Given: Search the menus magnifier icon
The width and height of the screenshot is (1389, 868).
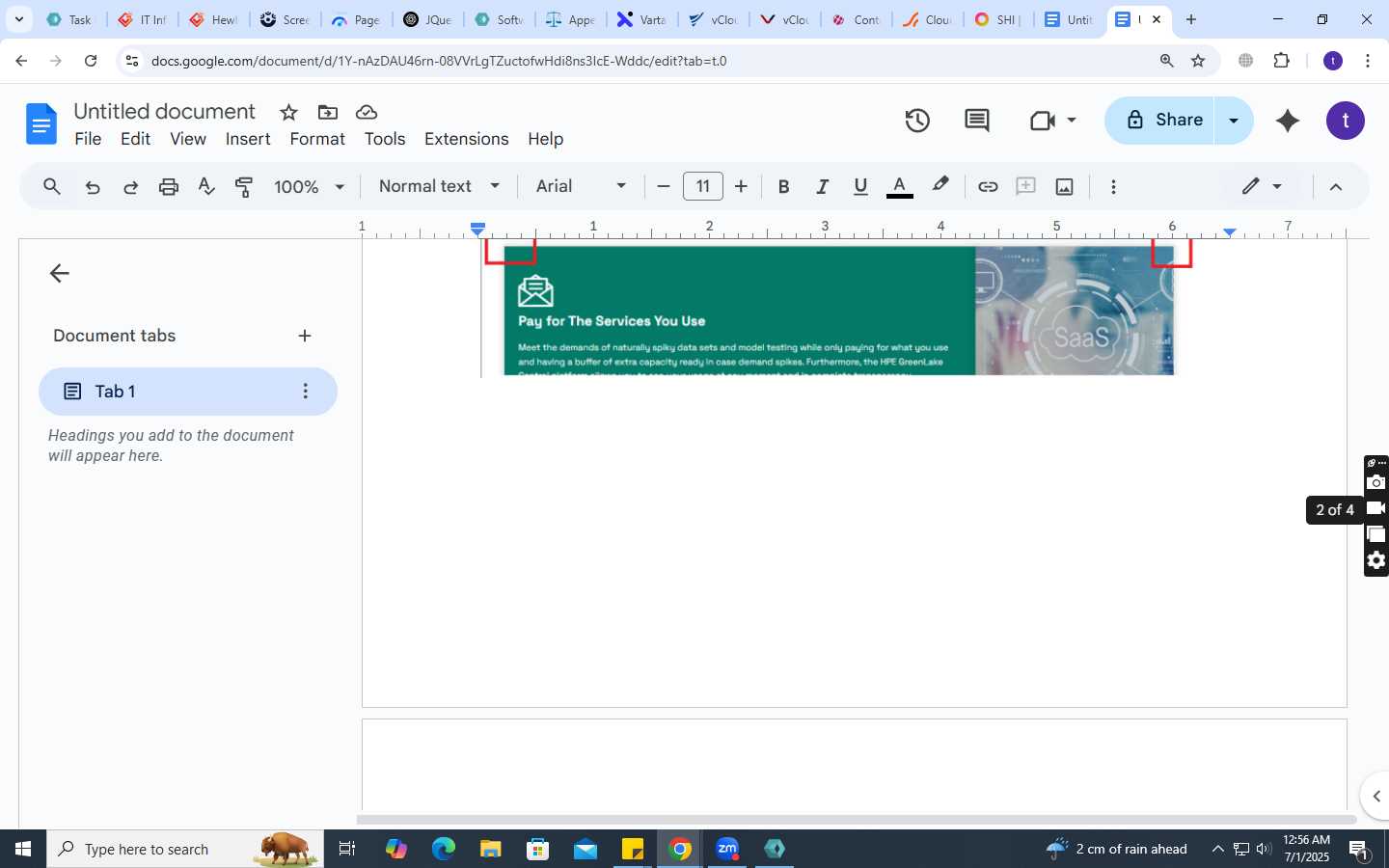Looking at the screenshot, I should [x=52, y=187].
